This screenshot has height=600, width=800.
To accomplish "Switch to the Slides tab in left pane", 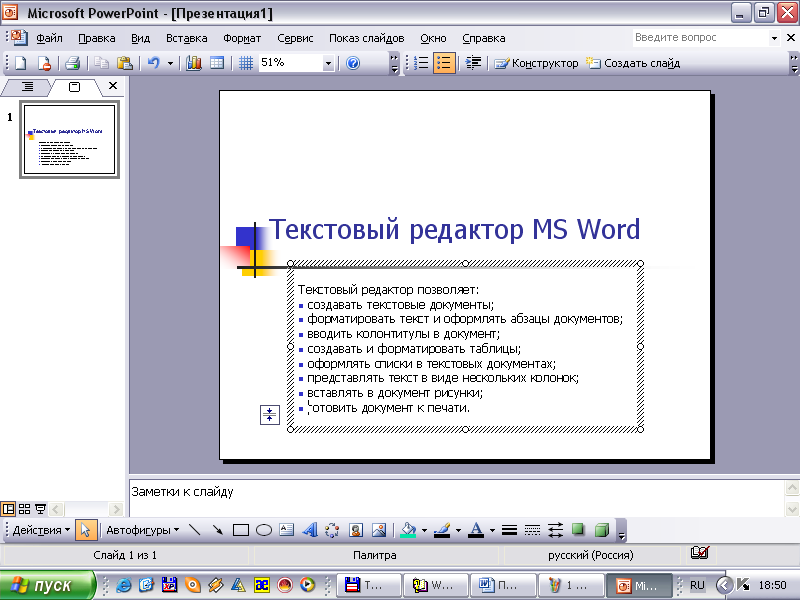I will [x=74, y=87].
